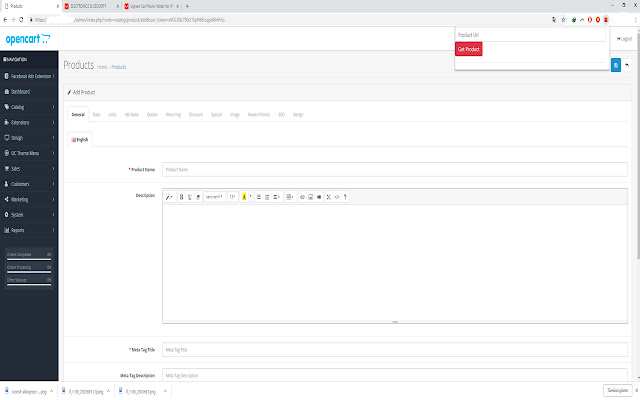
Task: Click the browser bookmark star icon
Action: [x=563, y=20]
